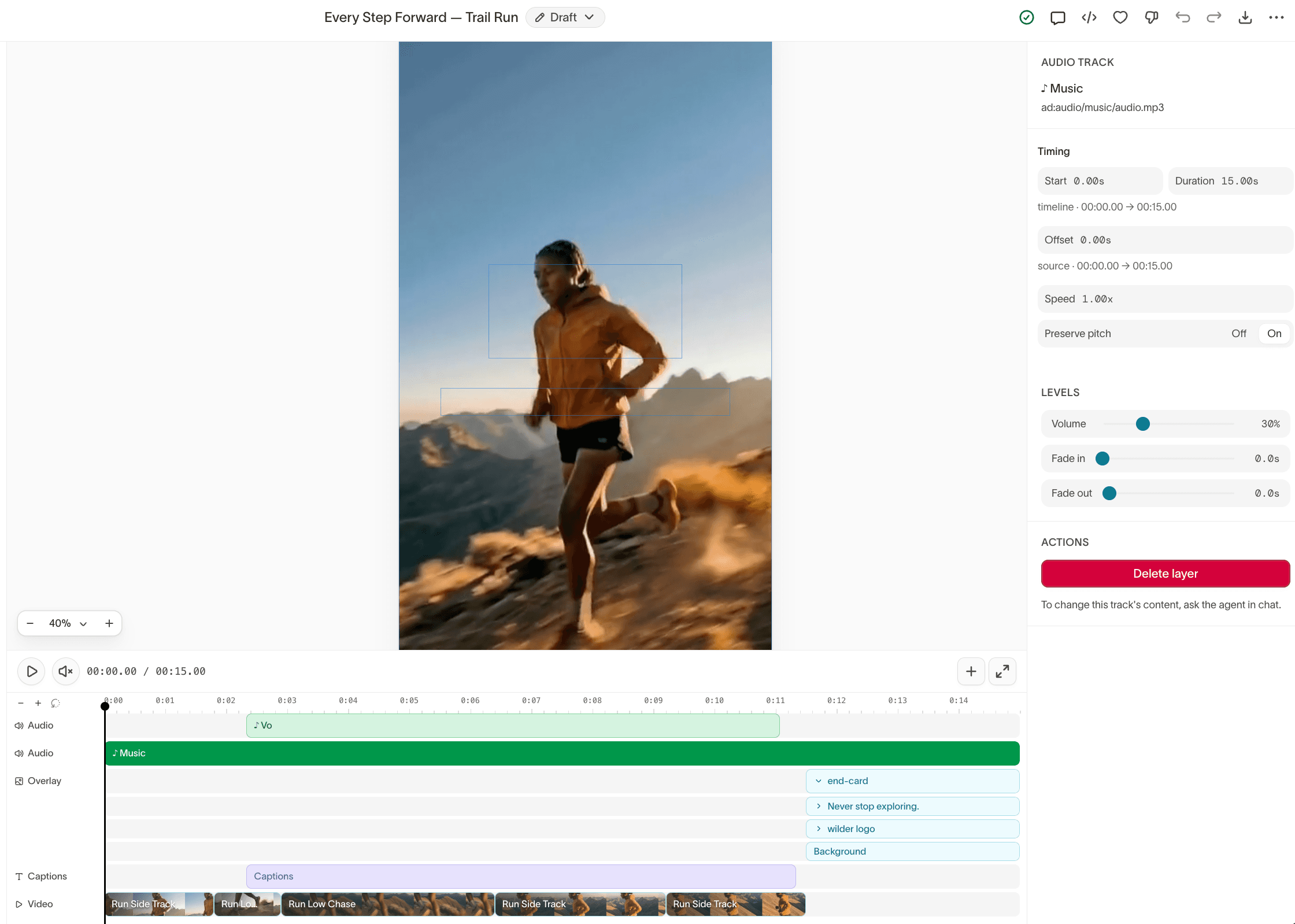
Task: Toggle the mute speaker button
Action: [x=66, y=671]
